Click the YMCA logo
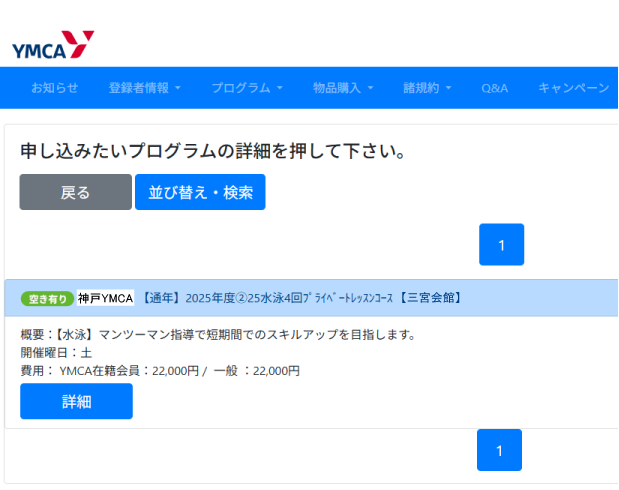 click(53, 45)
